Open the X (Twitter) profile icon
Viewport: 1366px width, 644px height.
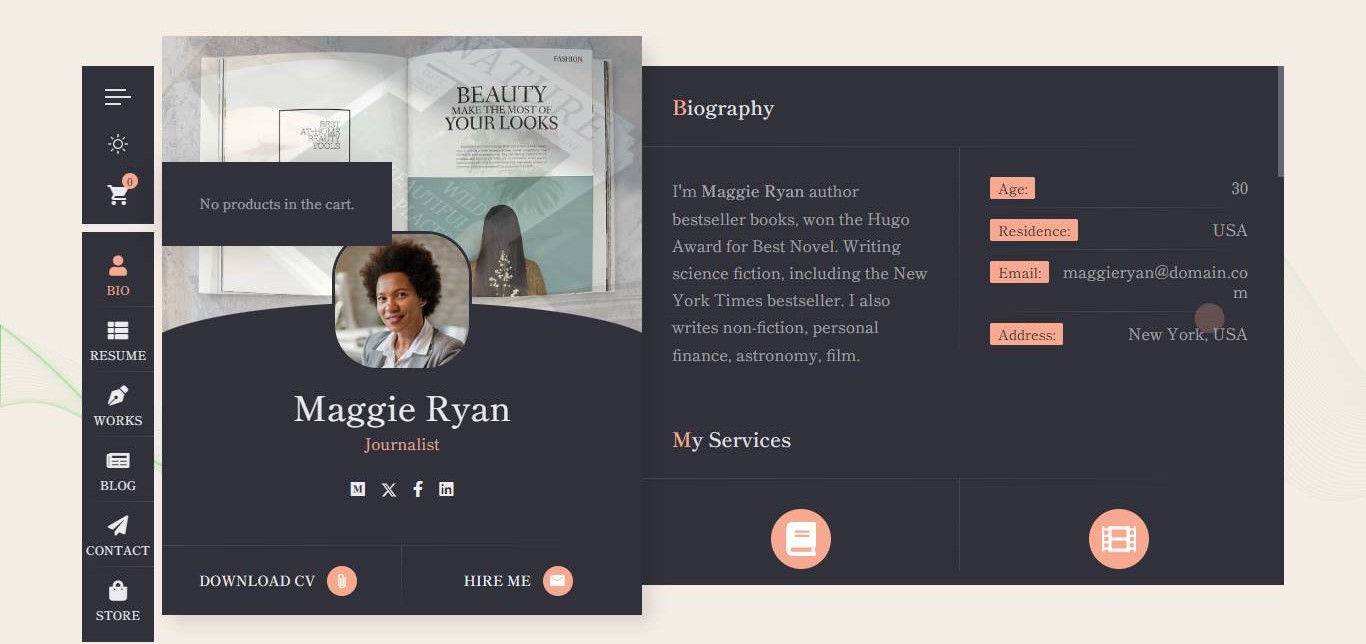[x=389, y=489]
